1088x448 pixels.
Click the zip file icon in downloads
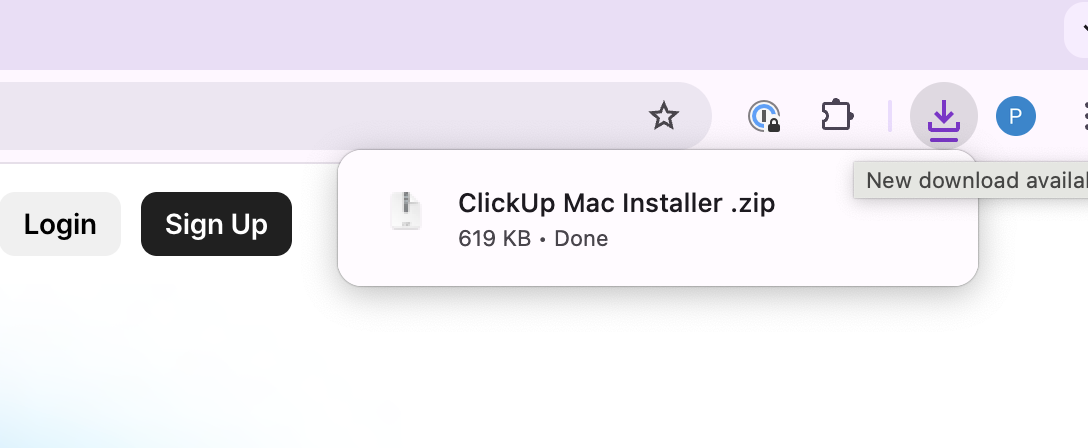[406, 213]
